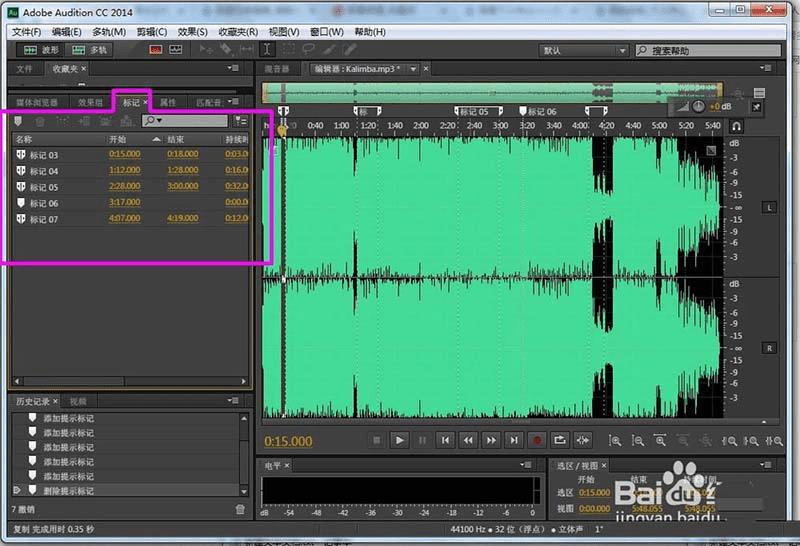This screenshot has width=800, height=546.
Task: Open the workspace dropdown showing 默认
Action: coord(584,50)
